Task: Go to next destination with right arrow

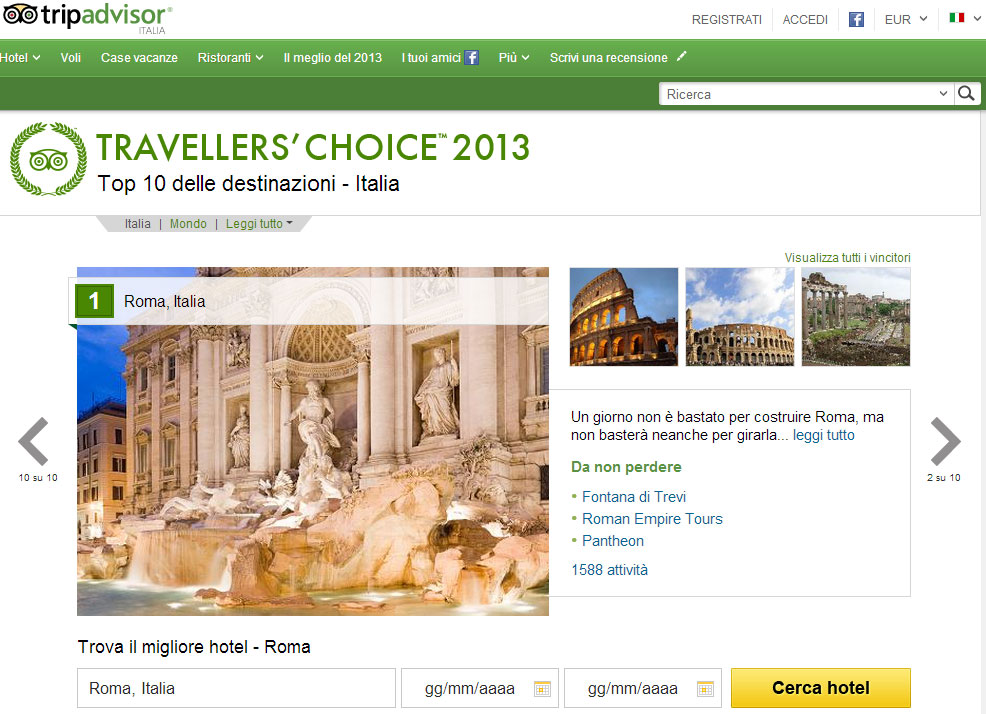Action: pos(945,441)
